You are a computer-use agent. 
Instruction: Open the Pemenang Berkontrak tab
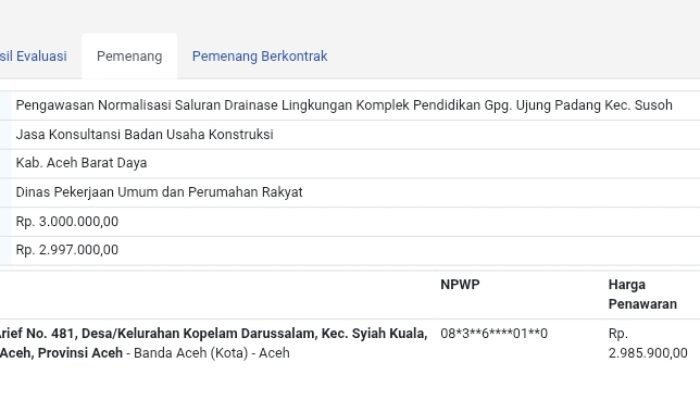pyautogui.click(x=259, y=56)
